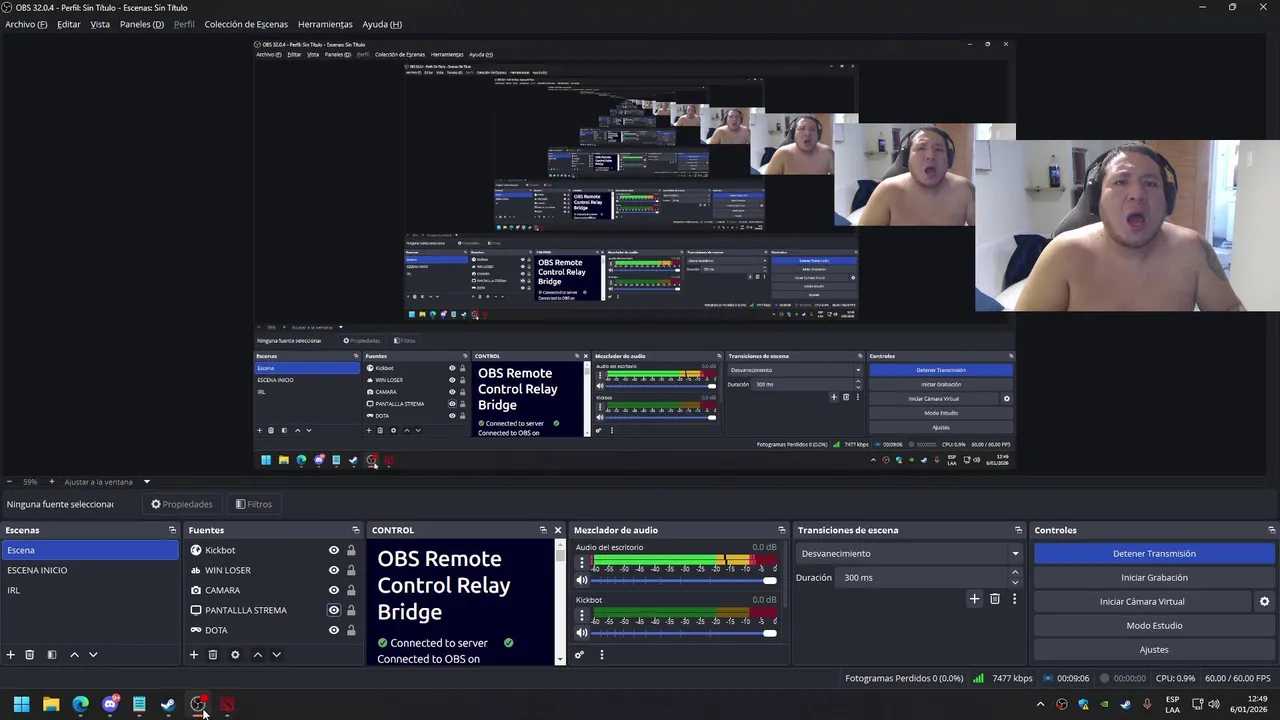The image size is (1280, 720).
Task: Open Propiedades for the source
Action: coord(182,504)
